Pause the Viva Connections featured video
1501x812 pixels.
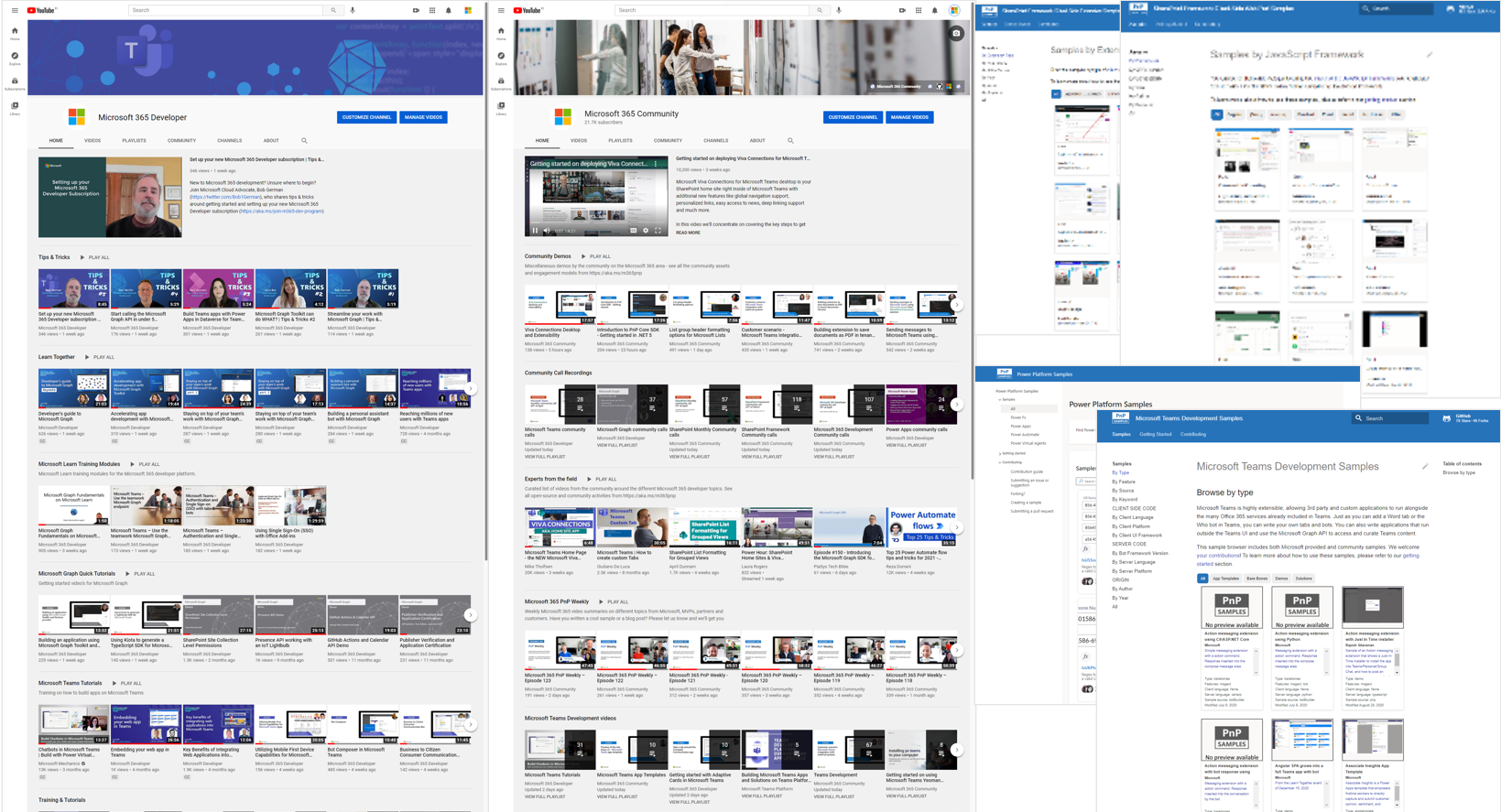pyautogui.click(x=536, y=231)
